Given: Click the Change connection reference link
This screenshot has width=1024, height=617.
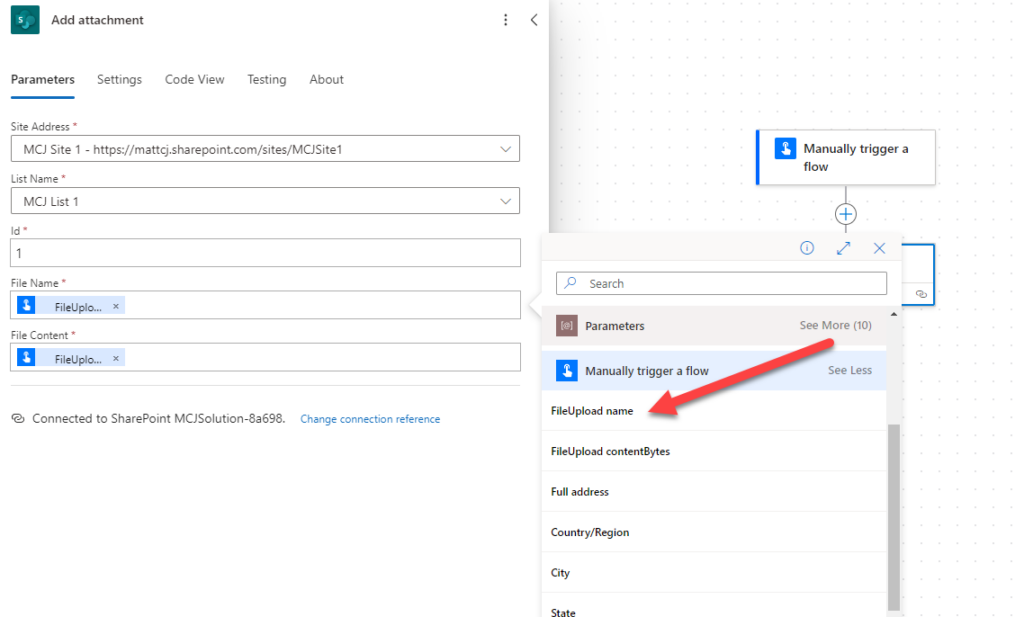Looking at the screenshot, I should coord(370,418).
